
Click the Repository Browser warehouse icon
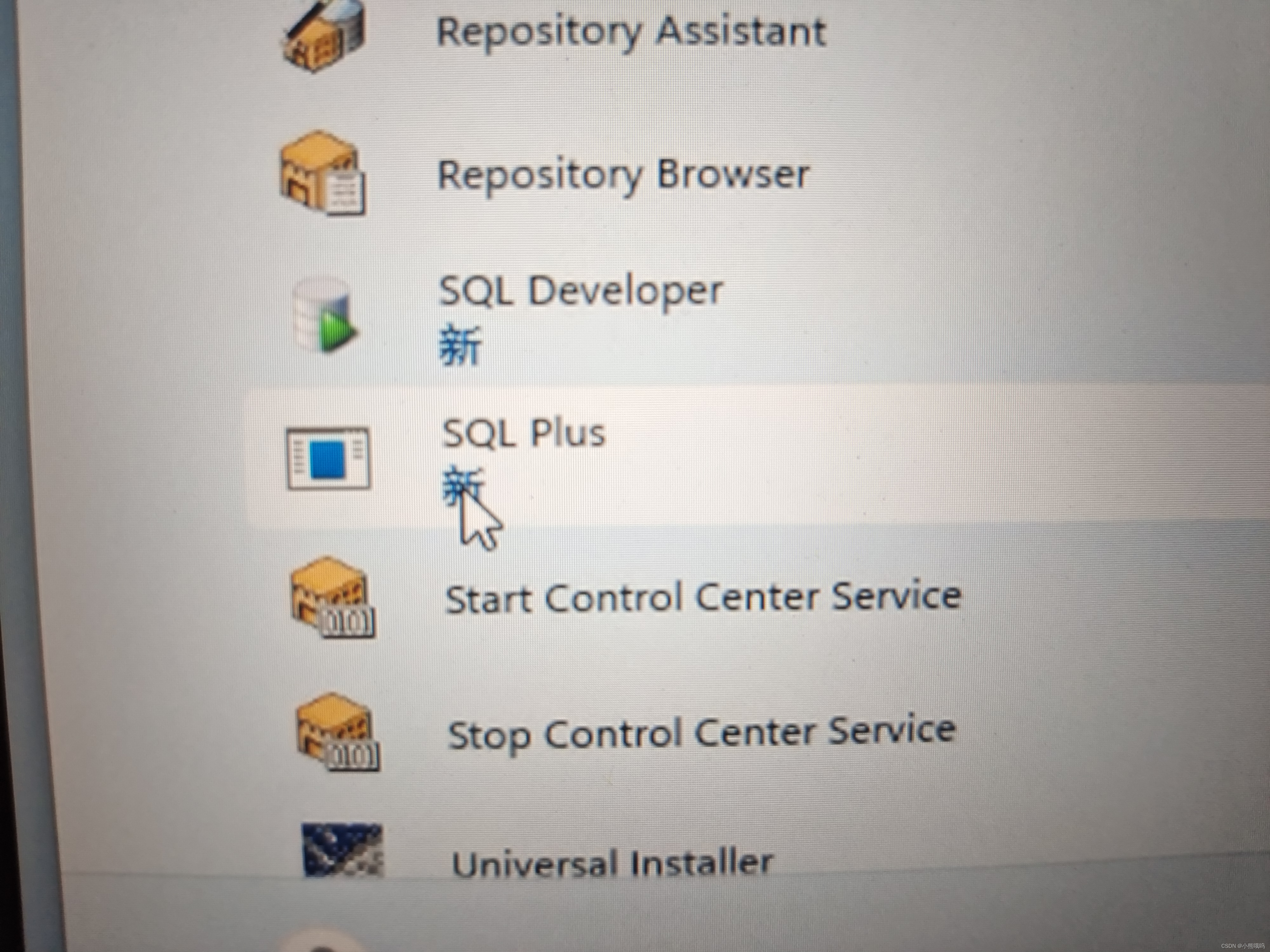(x=322, y=173)
